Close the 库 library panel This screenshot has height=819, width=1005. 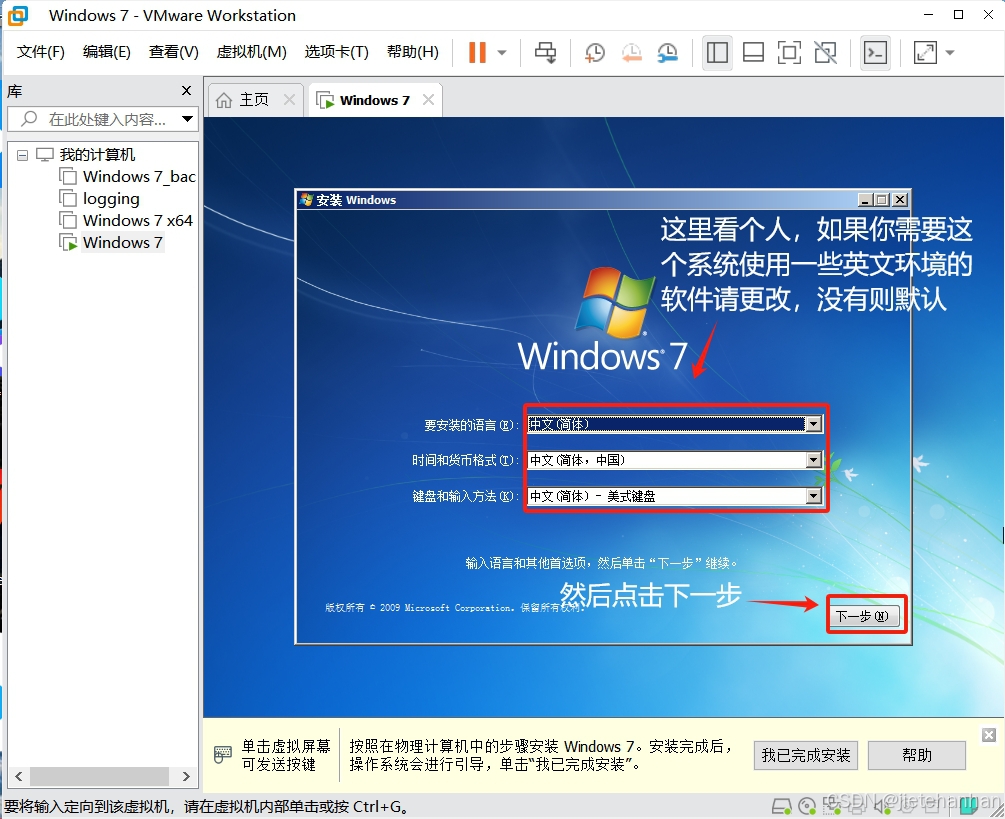[x=187, y=90]
